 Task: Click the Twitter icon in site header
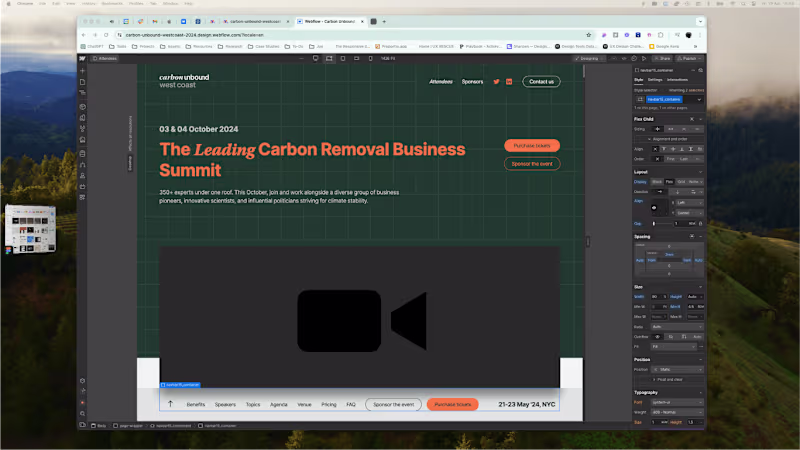pyautogui.click(x=496, y=81)
